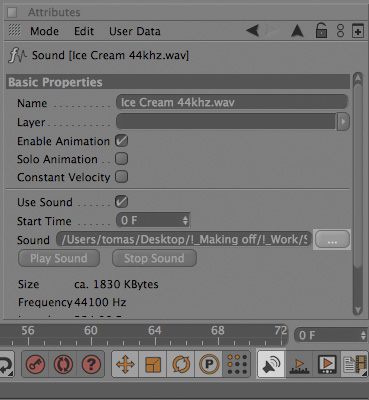Click the record active objects key icon
Screen dimensions: 369x400
pyautogui.click(x=35, y=364)
